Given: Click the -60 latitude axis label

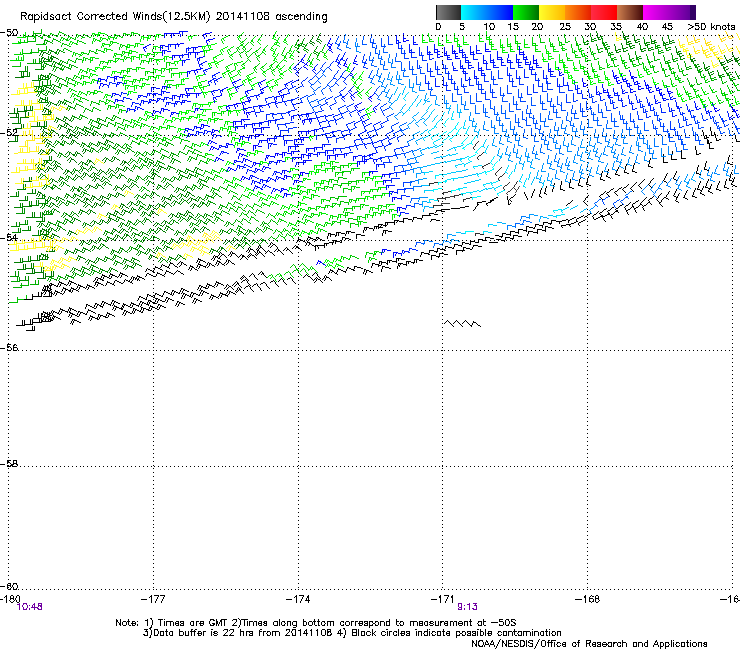Looking at the screenshot, I should 9,586.
